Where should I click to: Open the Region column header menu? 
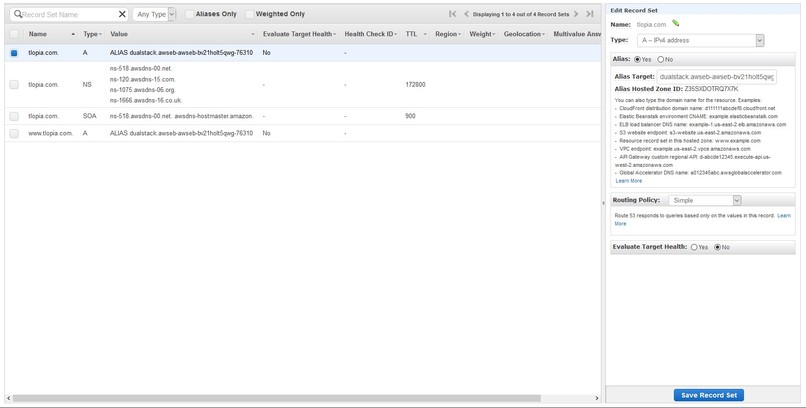click(459, 34)
